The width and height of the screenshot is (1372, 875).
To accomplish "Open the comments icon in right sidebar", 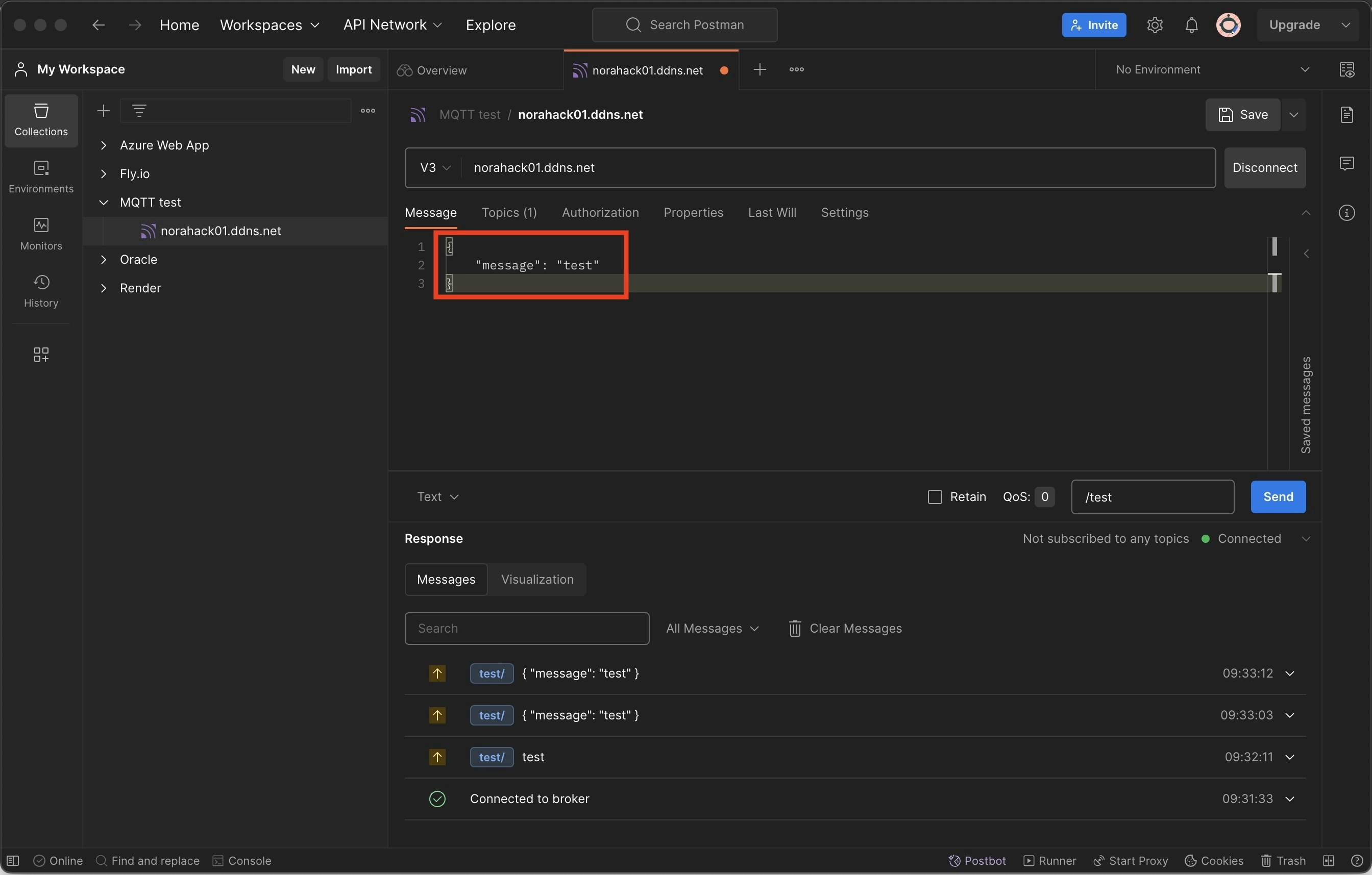I will pos(1347,164).
